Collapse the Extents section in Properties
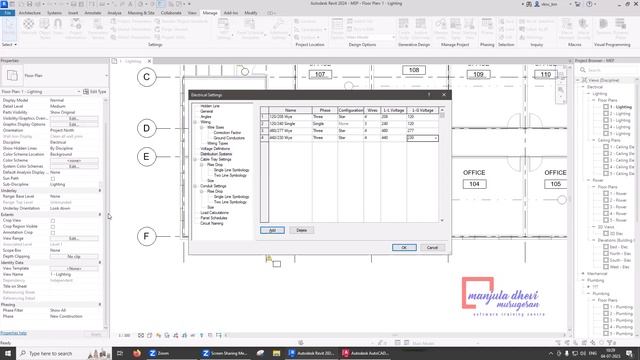This screenshot has height=360, width=640. (100, 214)
